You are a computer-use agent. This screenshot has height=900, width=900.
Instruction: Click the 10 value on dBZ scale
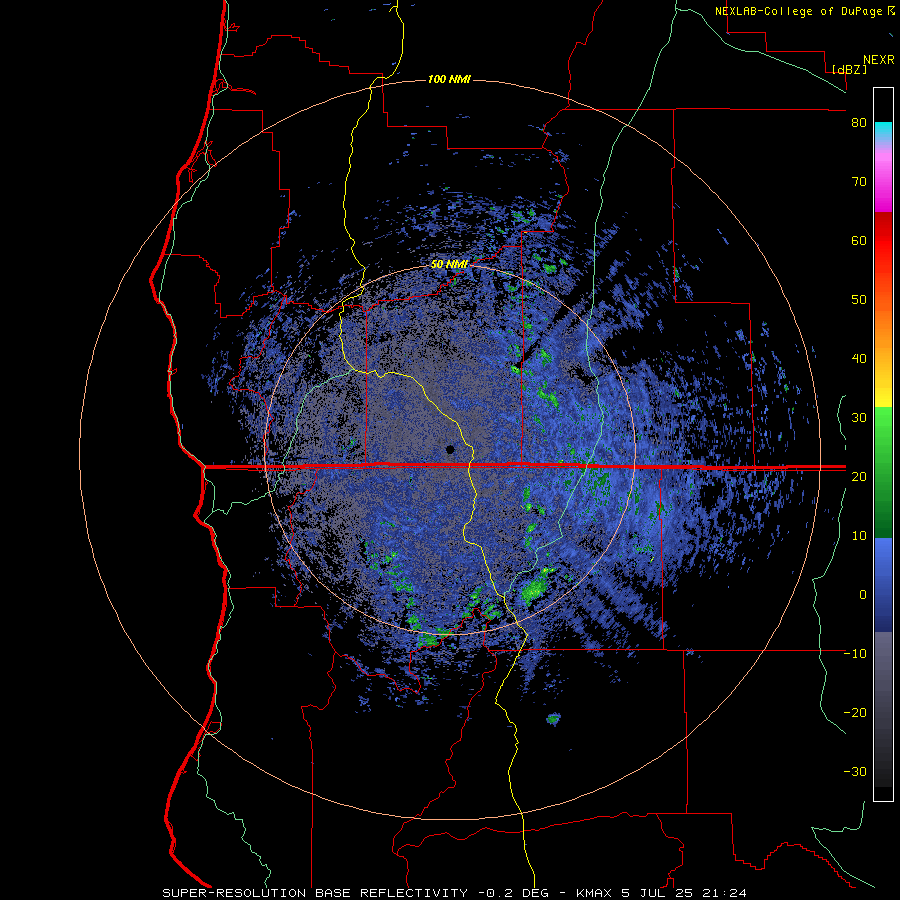[859, 536]
